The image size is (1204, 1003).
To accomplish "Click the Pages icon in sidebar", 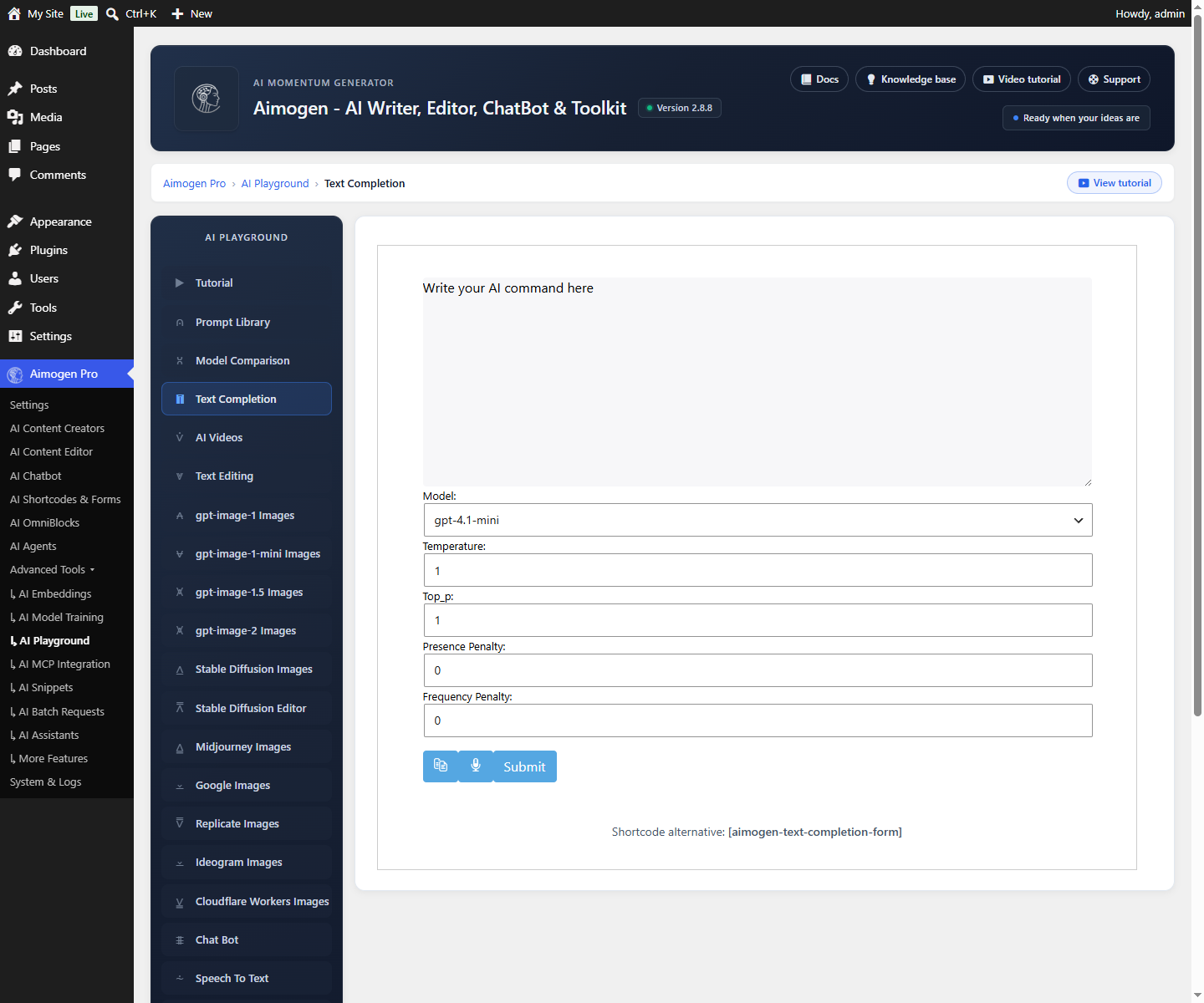I will pyautogui.click(x=15, y=146).
